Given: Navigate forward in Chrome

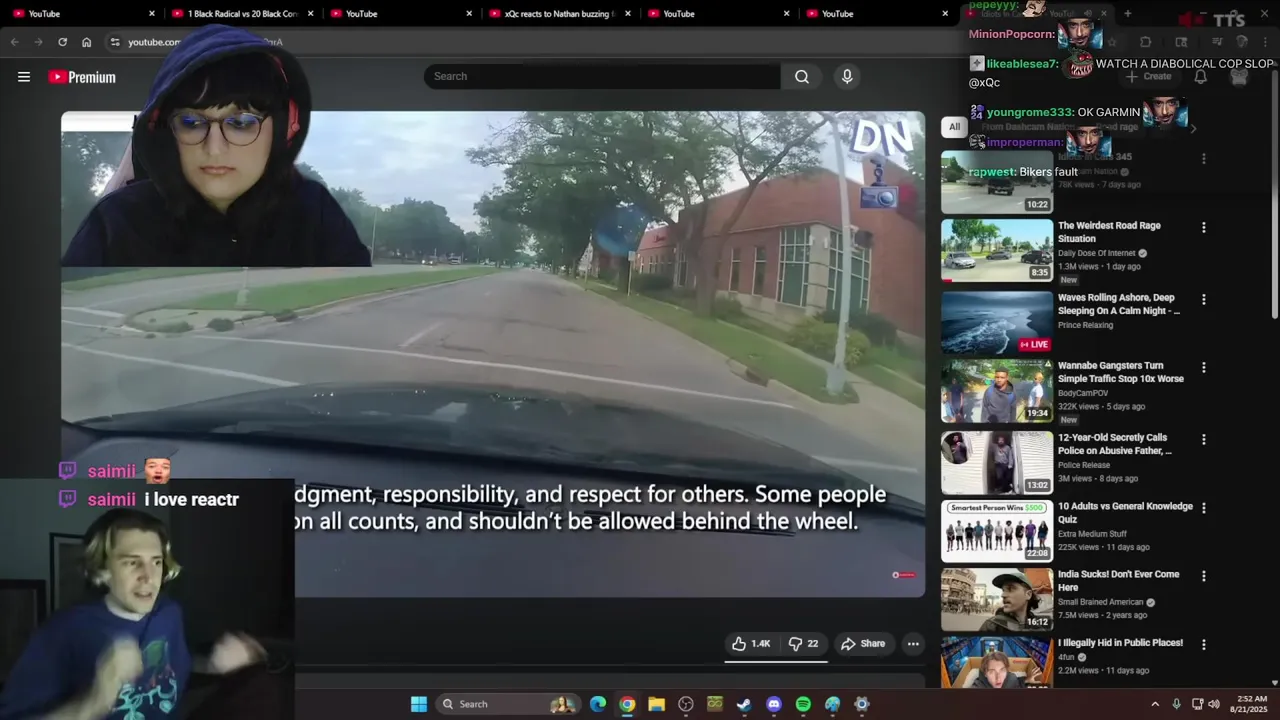Looking at the screenshot, I should pos(38,42).
